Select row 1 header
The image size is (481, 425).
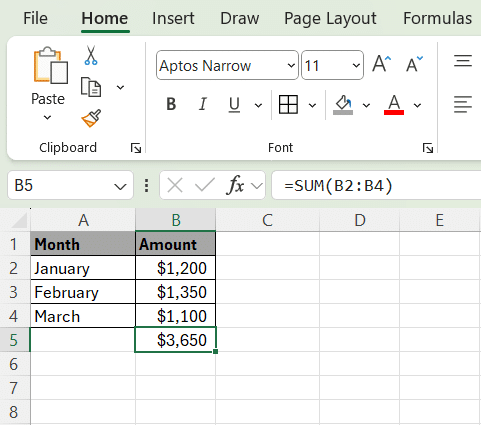coord(15,244)
